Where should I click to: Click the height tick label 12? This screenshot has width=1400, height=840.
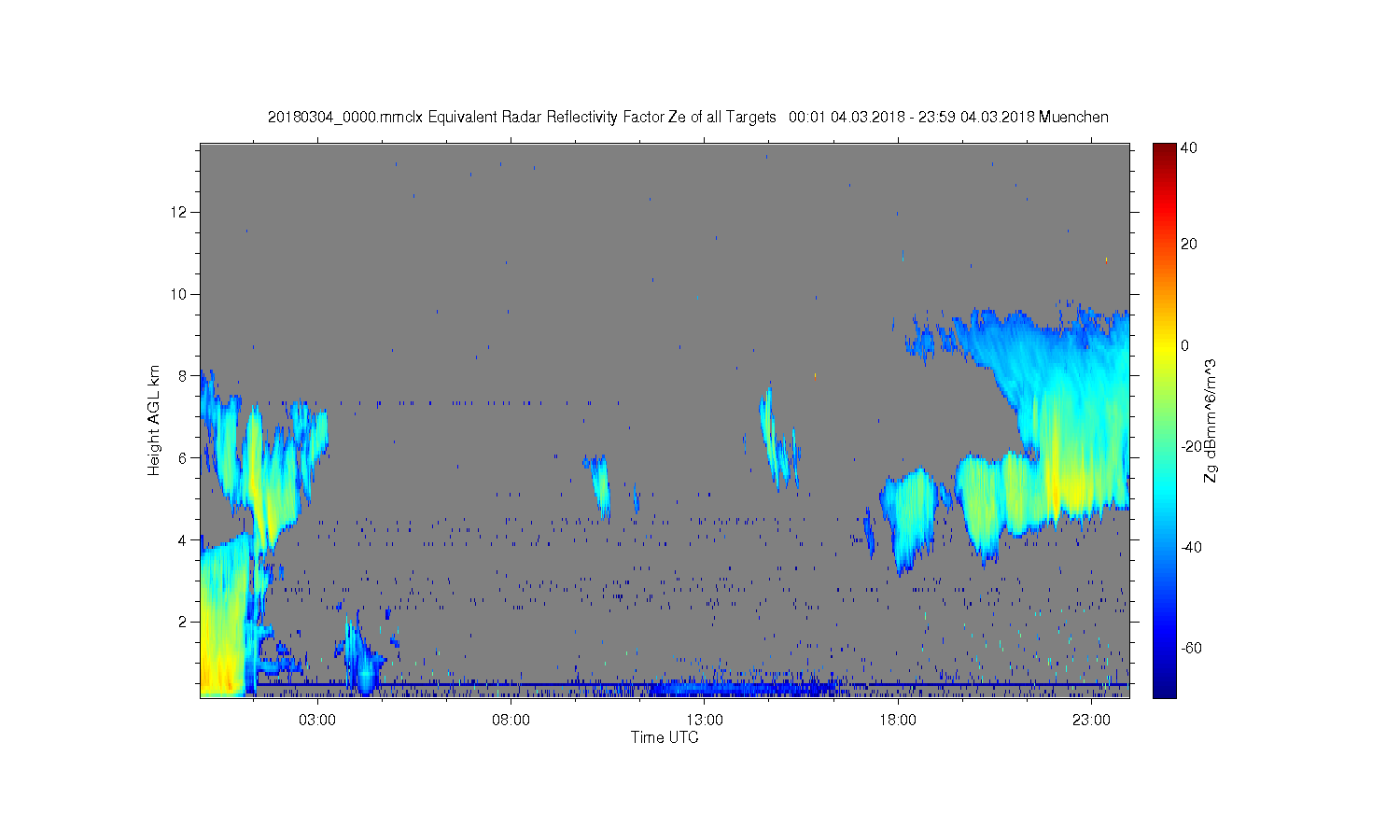180,212
